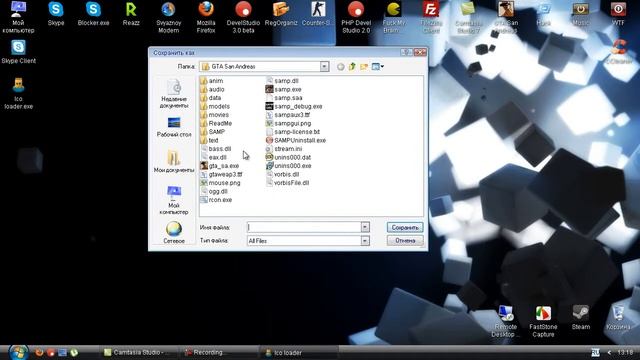Open Сетевое network place in places bar
640x360 pixels.
point(174,233)
